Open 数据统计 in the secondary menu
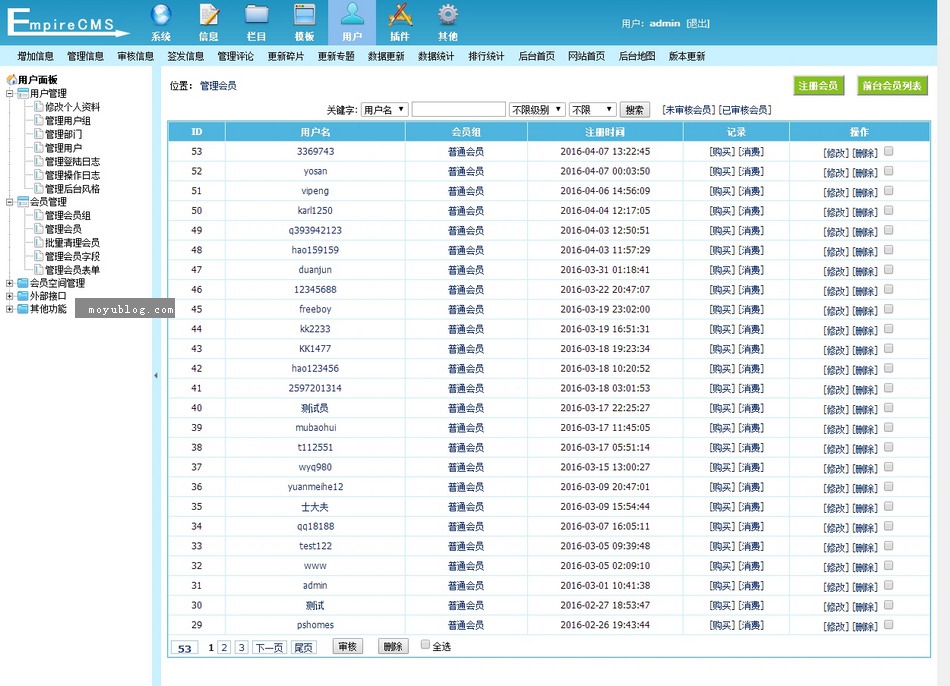Image resolution: width=950 pixels, height=686 pixels. tap(436, 57)
